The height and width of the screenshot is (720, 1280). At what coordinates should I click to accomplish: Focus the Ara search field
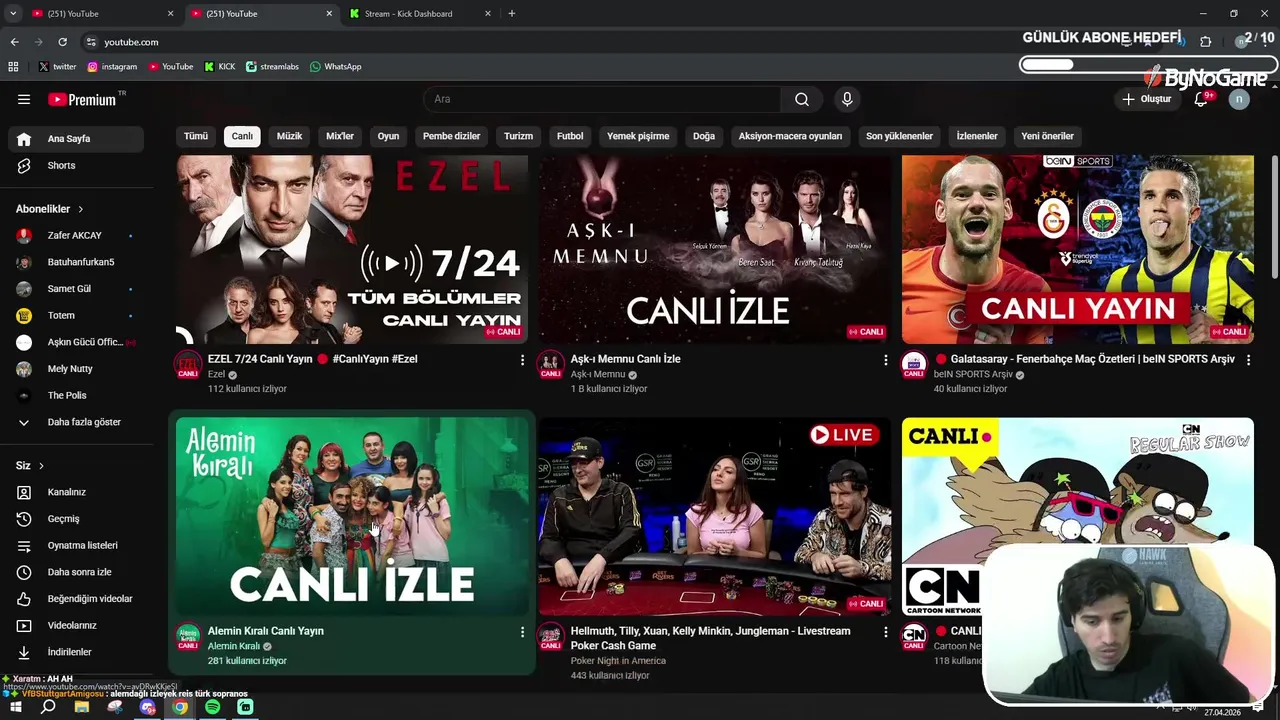point(602,99)
